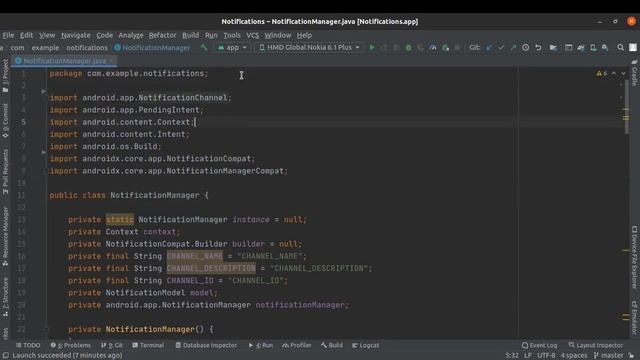
Task: Click the Profile app icon
Action: (433, 48)
